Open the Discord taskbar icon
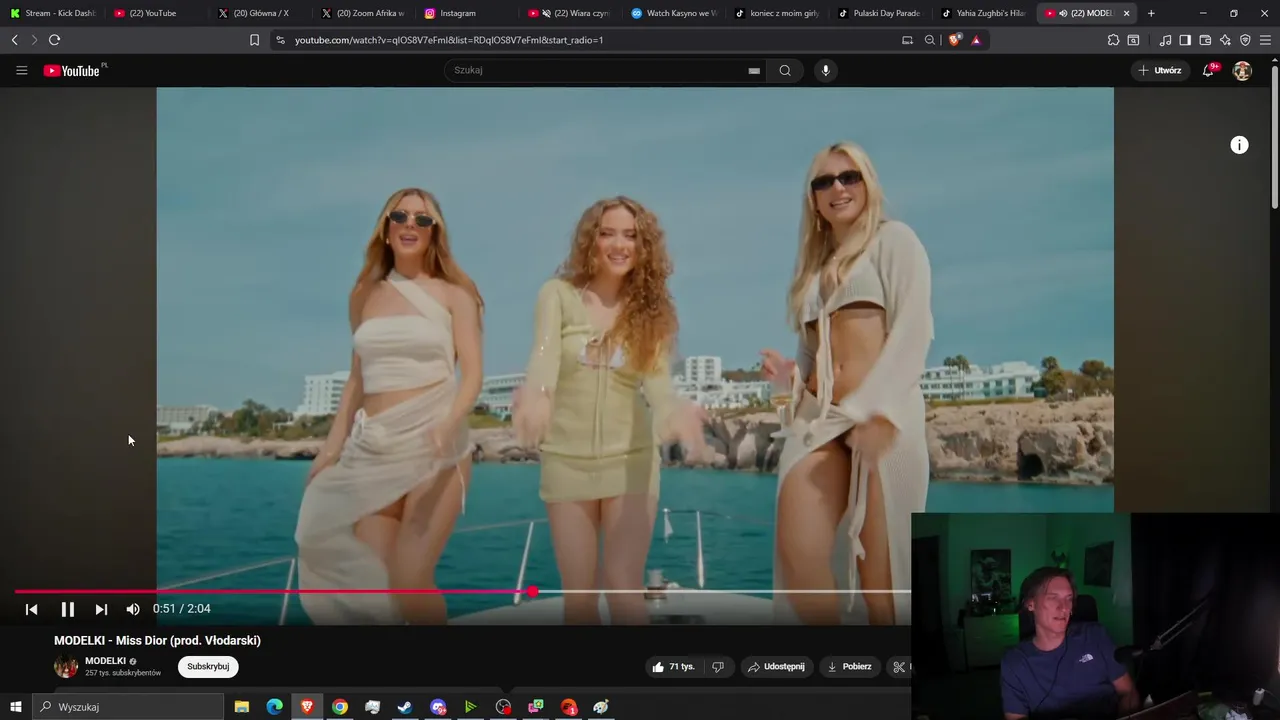Viewport: 1280px width, 720px height. click(438, 707)
